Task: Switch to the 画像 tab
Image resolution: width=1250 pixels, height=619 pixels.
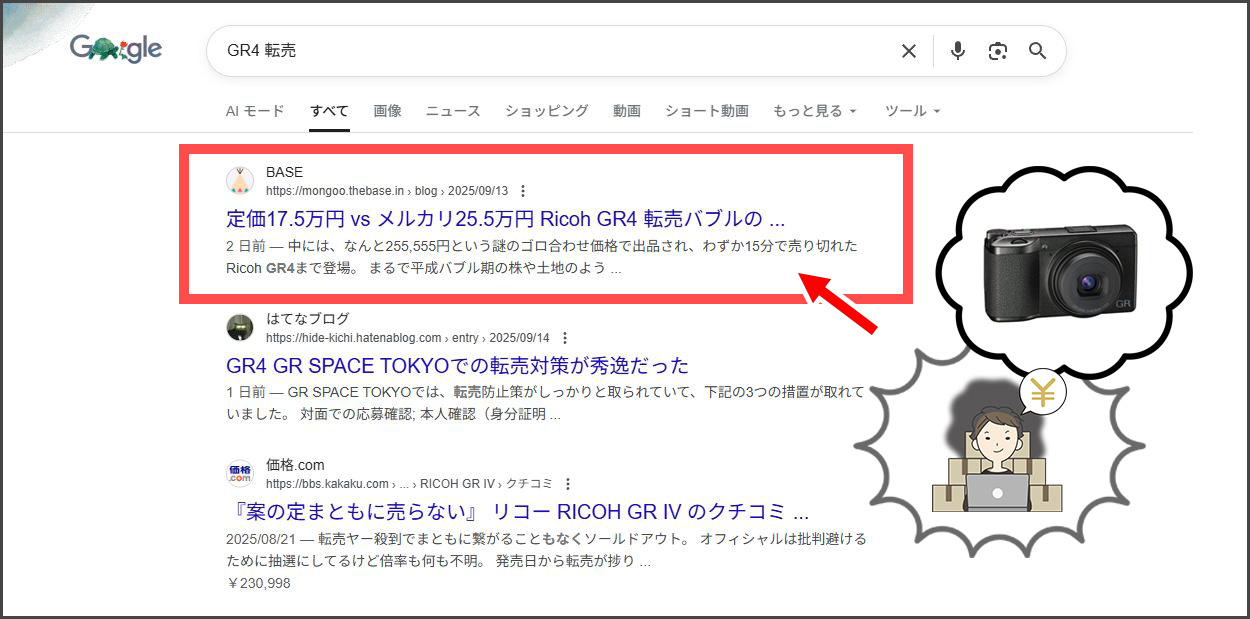Action: click(x=388, y=111)
